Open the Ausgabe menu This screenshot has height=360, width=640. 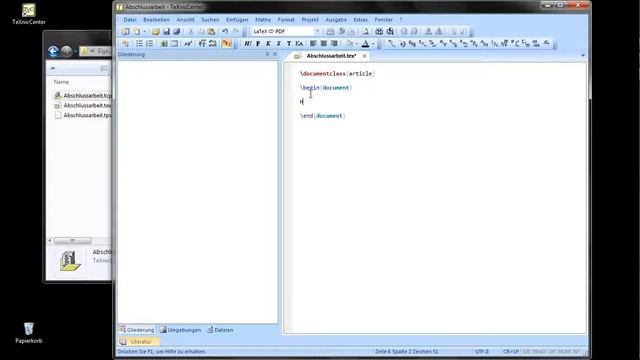coord(336,20)
